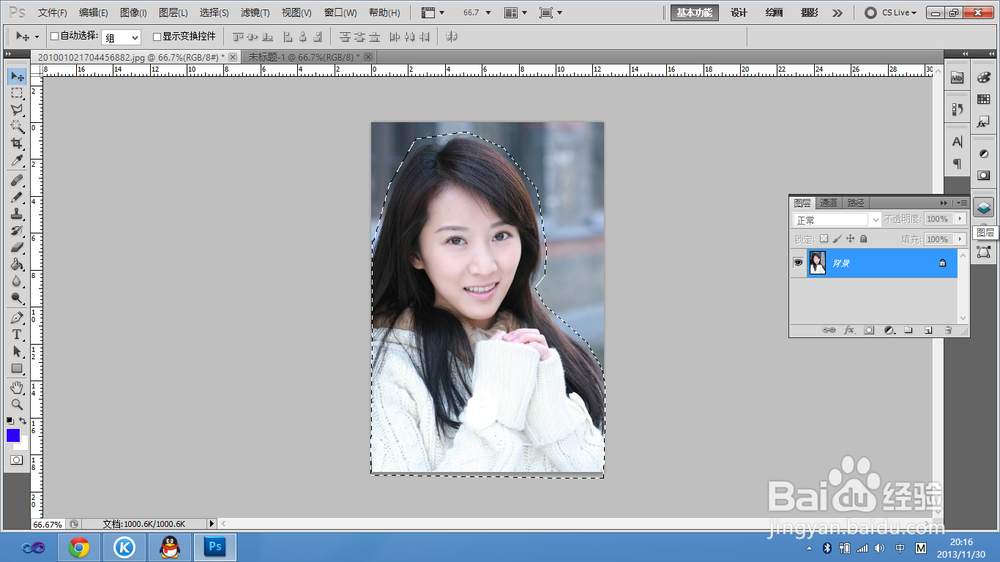1000x562 pixels.
Task: Select the Brush tool
Action: coord(17,197)
